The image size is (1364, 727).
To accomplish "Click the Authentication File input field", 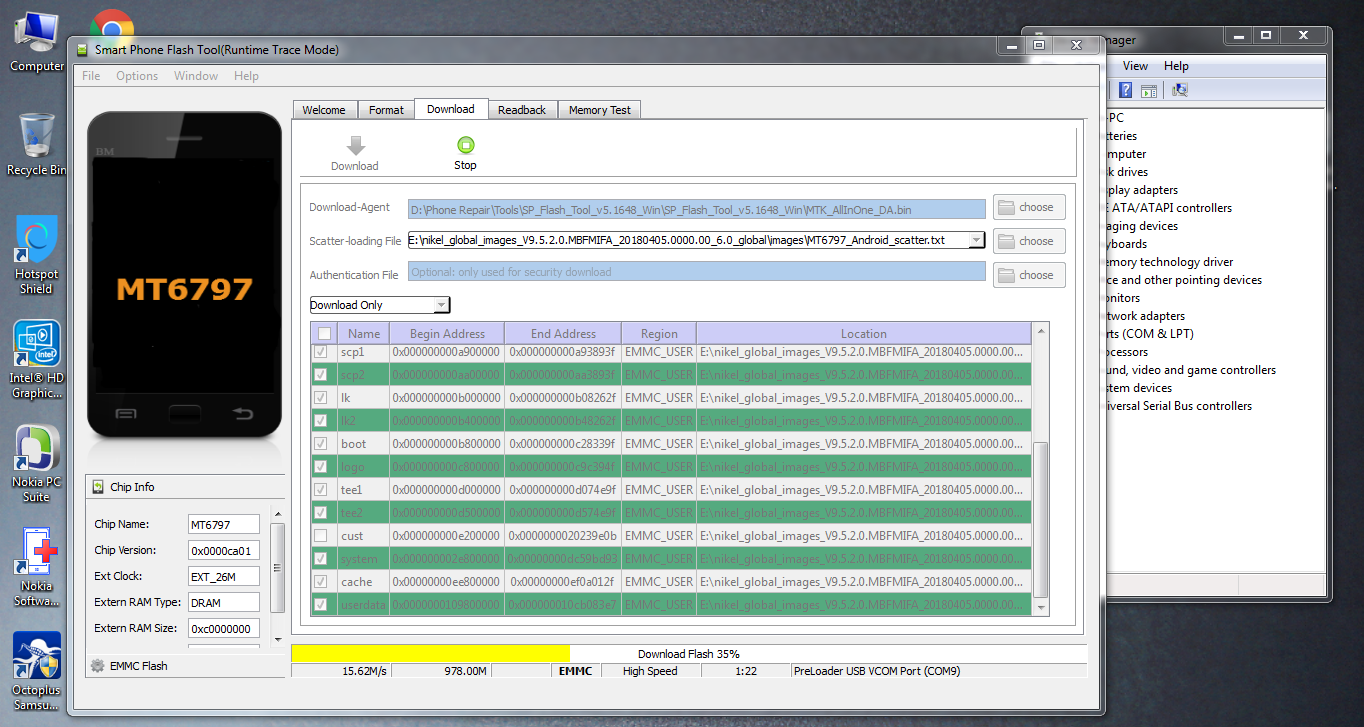I will pyautogui.click(x=697, y=271).
